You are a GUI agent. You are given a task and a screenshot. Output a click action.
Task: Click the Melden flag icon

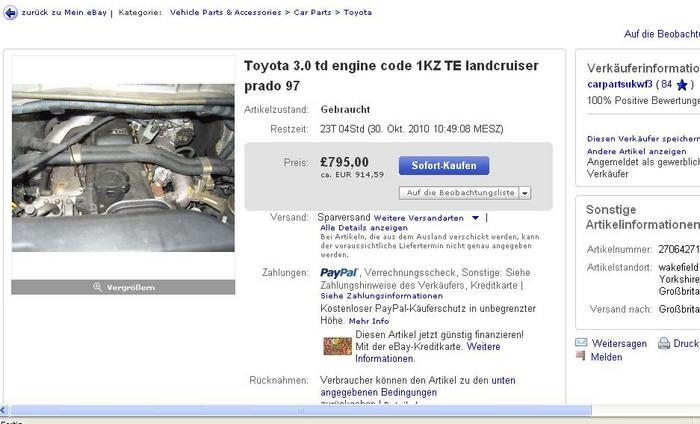(580, 356)
